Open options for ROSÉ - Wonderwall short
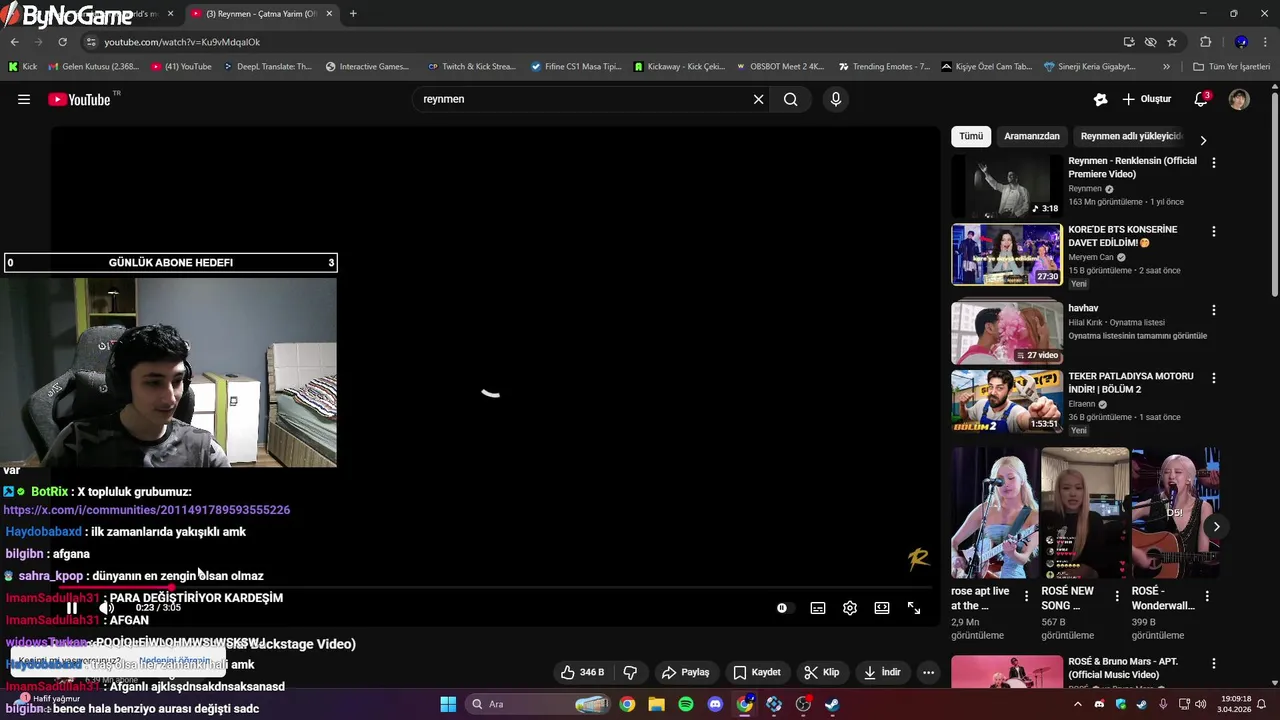 (1207, 596)
